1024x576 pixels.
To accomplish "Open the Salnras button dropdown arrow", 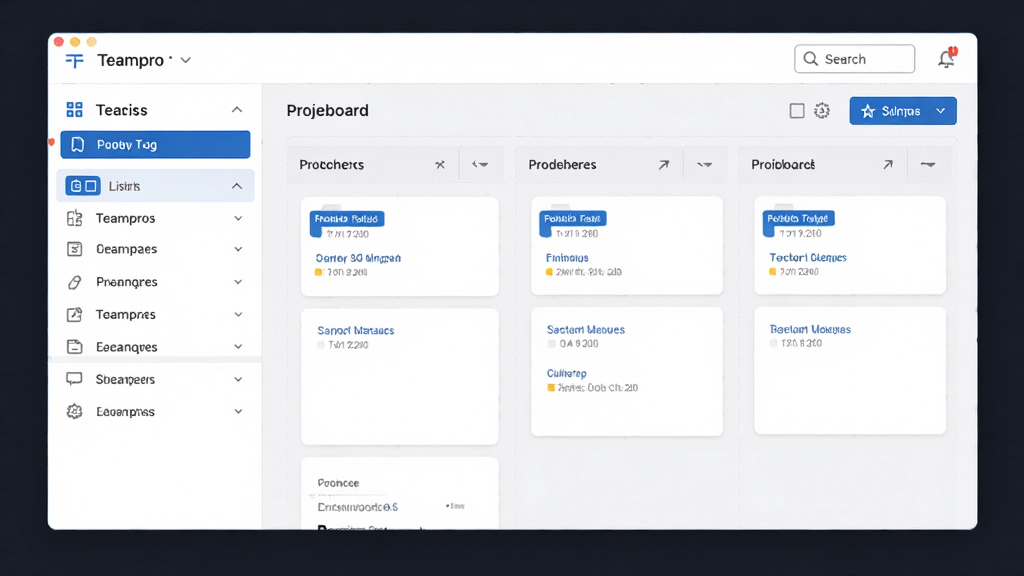I will 941,111.
